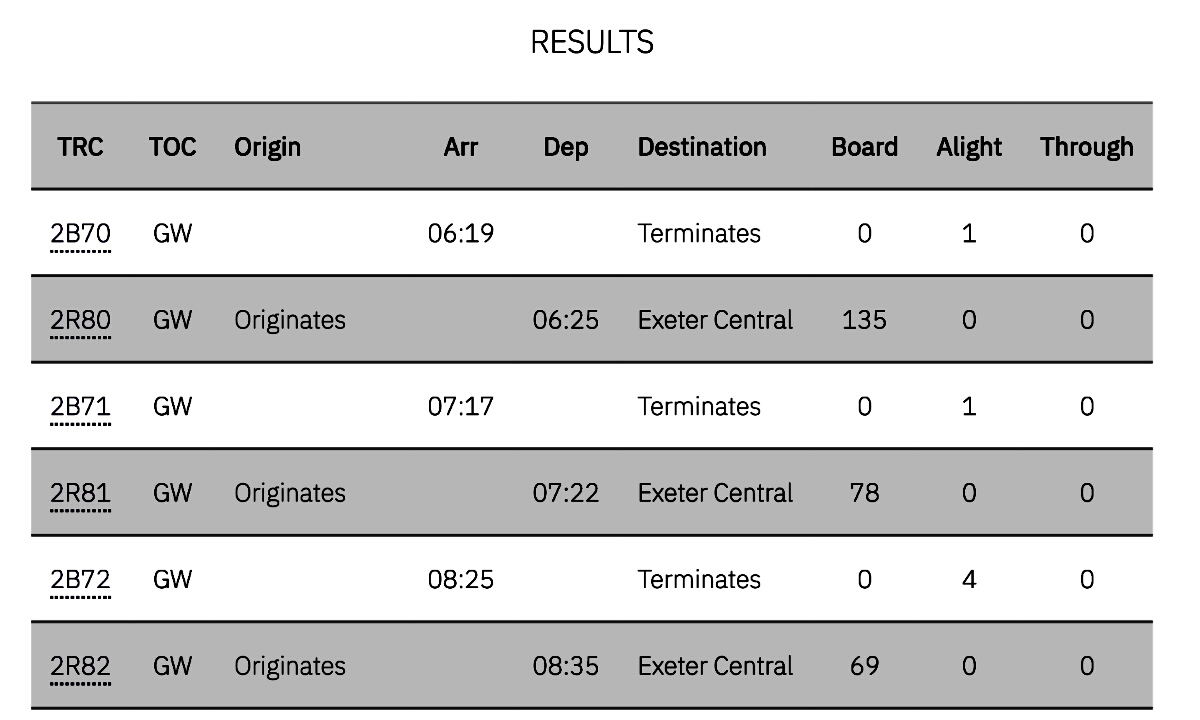Screen dimensions: 1200x720
Task: Open the 2R82 train code link
Action: click(x=80, y=667)
